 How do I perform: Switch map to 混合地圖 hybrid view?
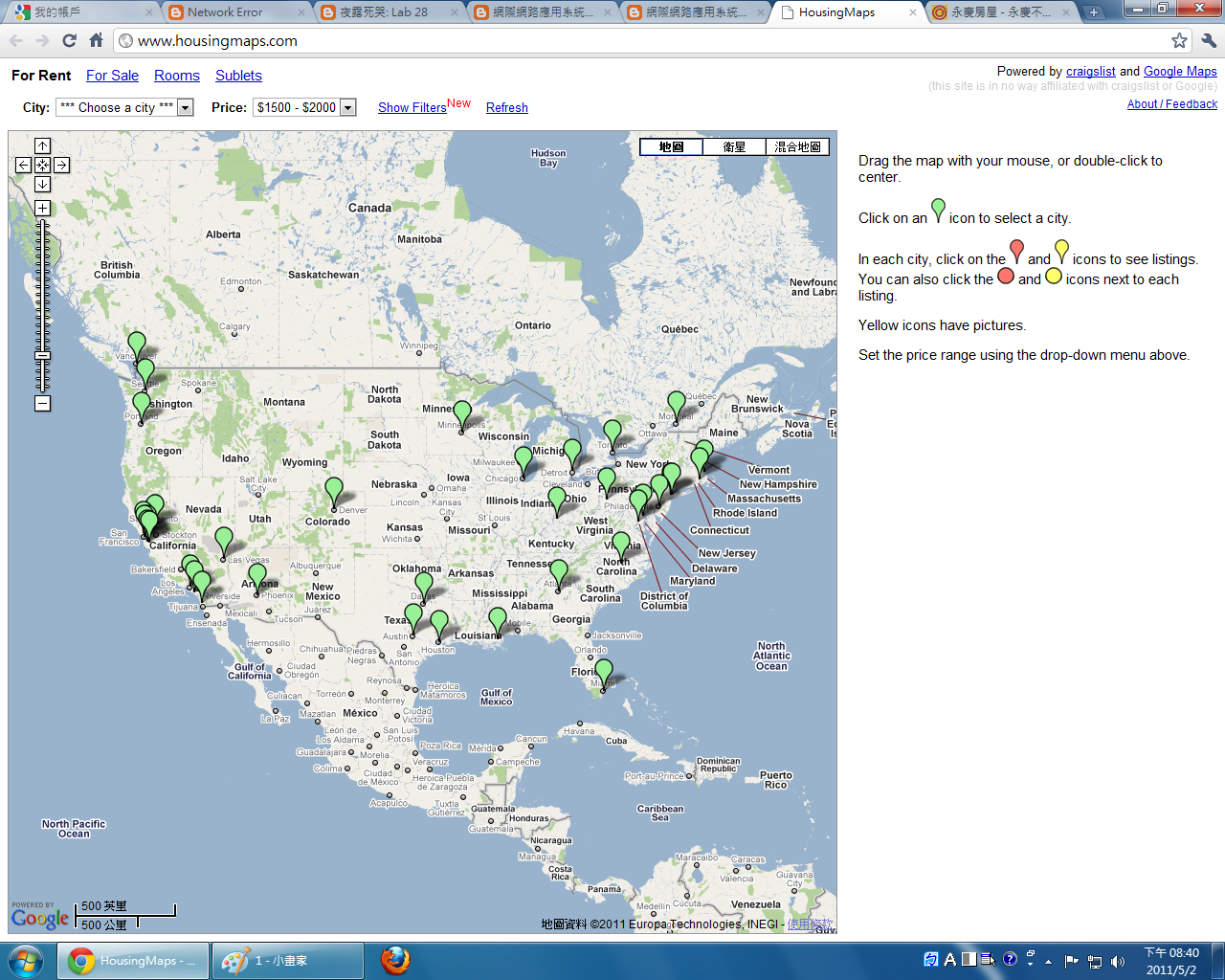point(797,146)
